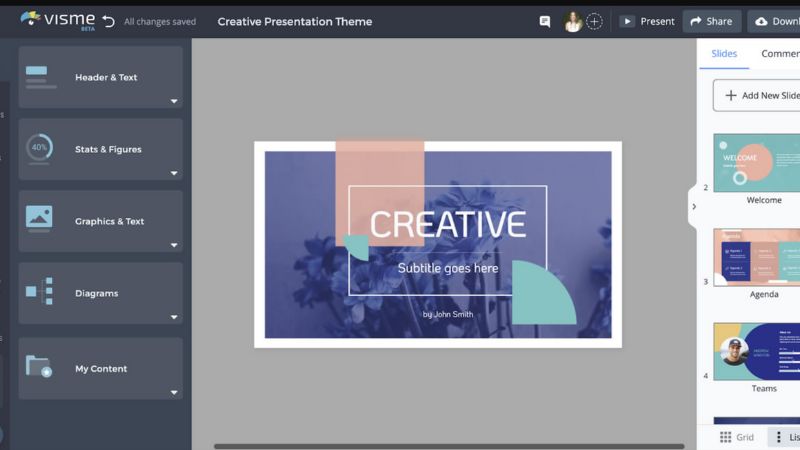The width and height of the screenshot is (800, 450).
Task: Open the My Content folder icon
Action: 39,367
